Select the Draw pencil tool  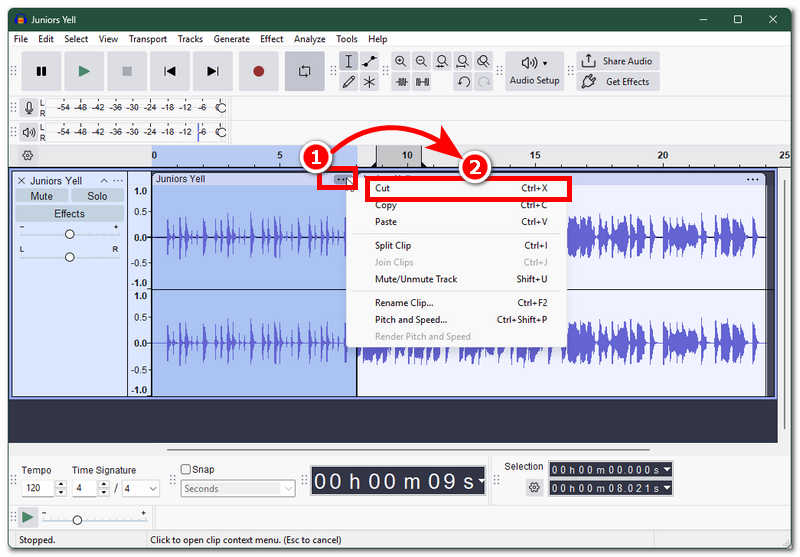(x=349, y=82)
